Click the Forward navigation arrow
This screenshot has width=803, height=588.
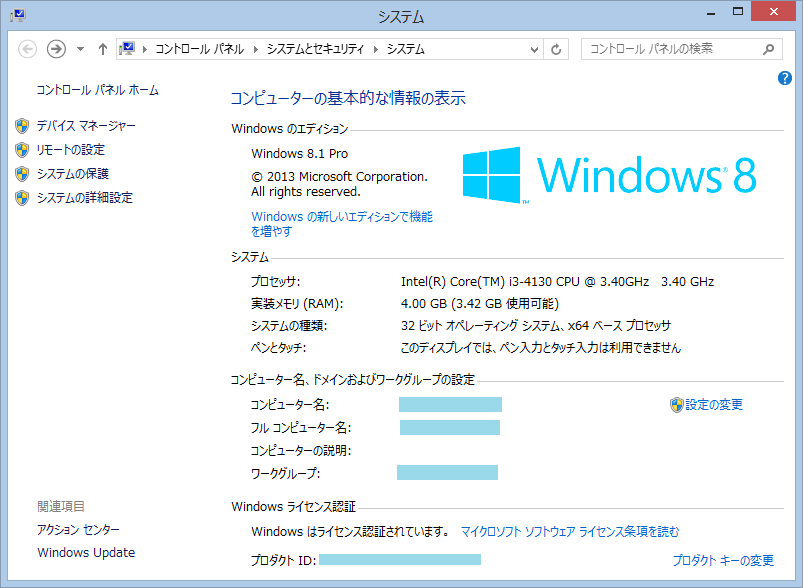tap(56, 49)
